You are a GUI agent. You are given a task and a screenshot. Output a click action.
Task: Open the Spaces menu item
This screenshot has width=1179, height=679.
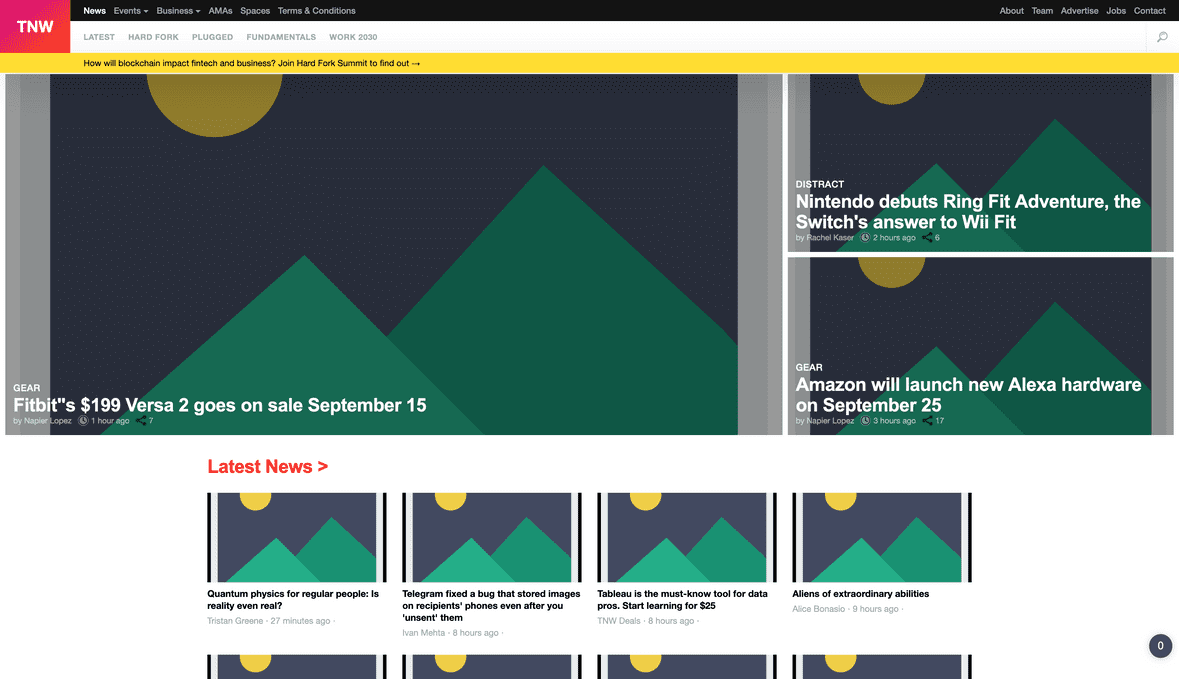(x=254, y=11)
